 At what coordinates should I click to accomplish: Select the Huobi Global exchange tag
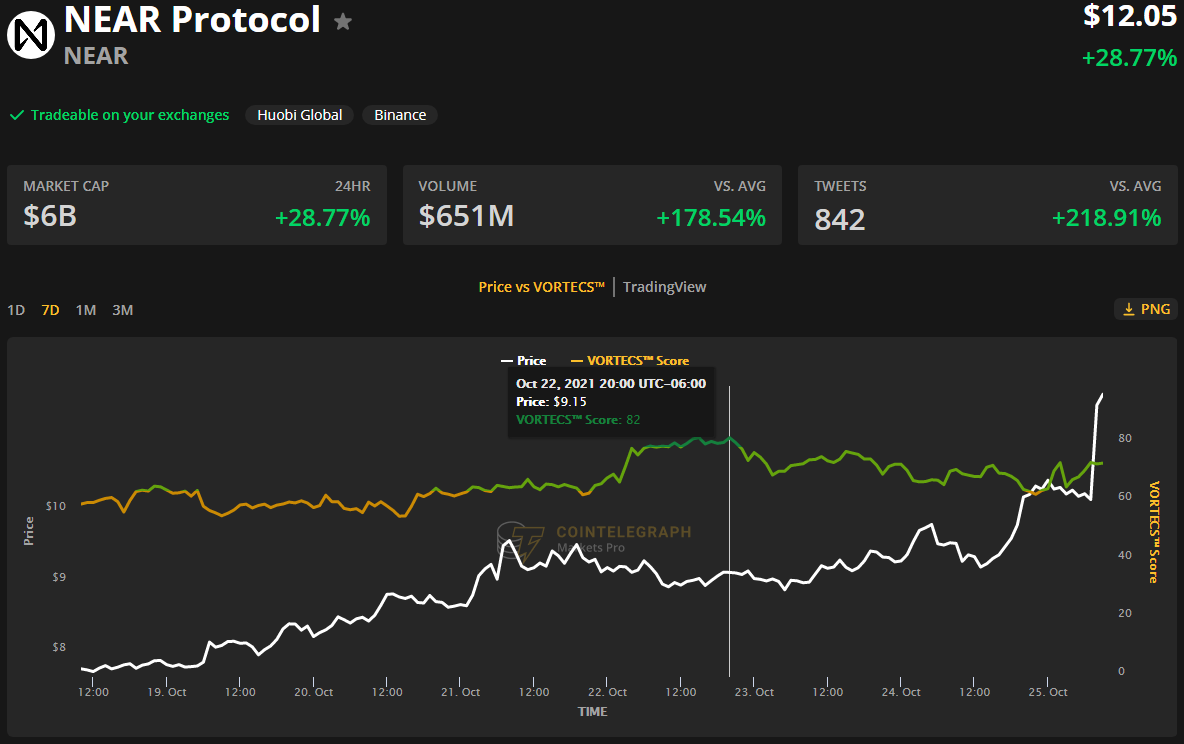pos(300,115)
